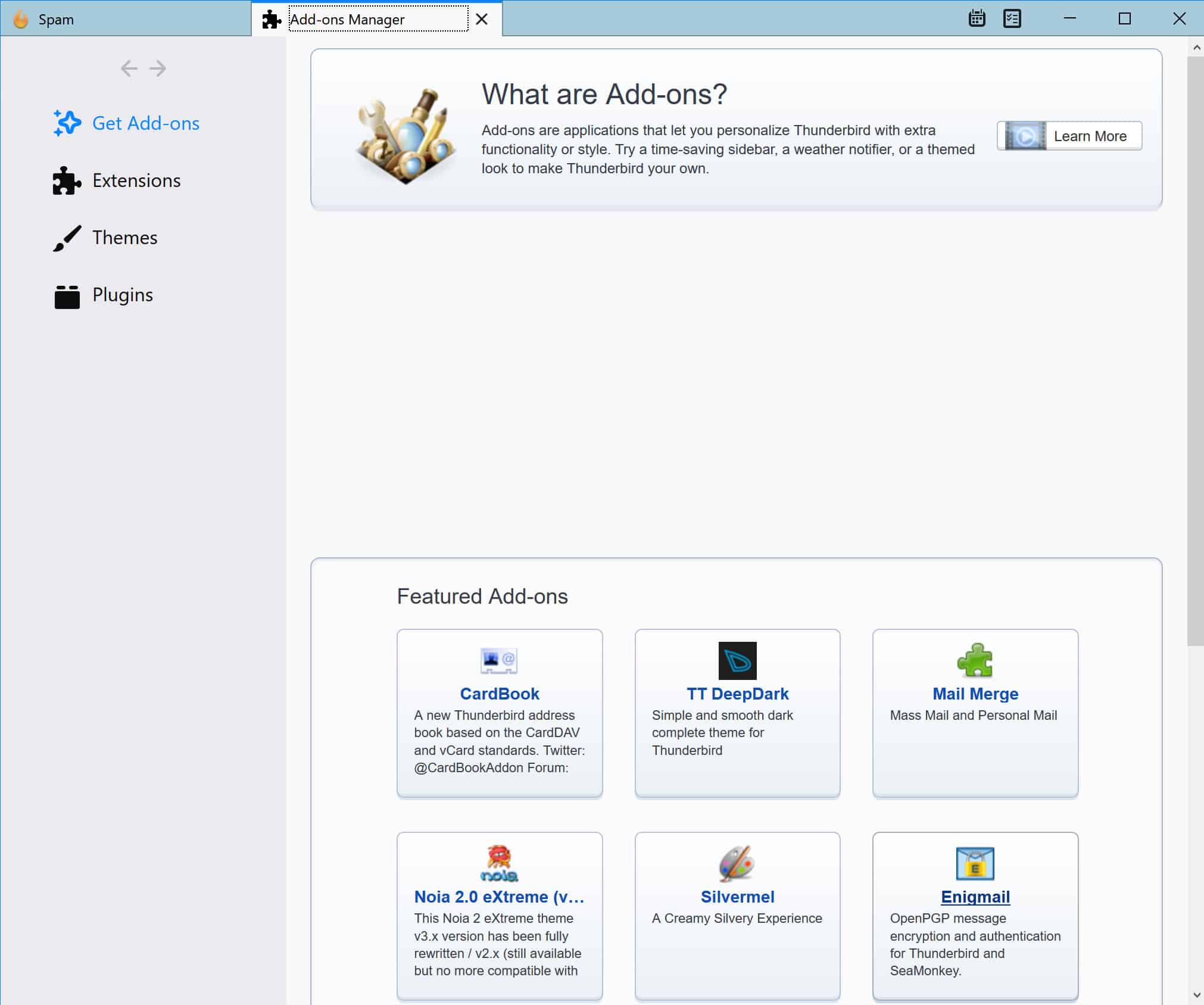
Task: Open the Calendar tab icon
Action: [977, 18]
